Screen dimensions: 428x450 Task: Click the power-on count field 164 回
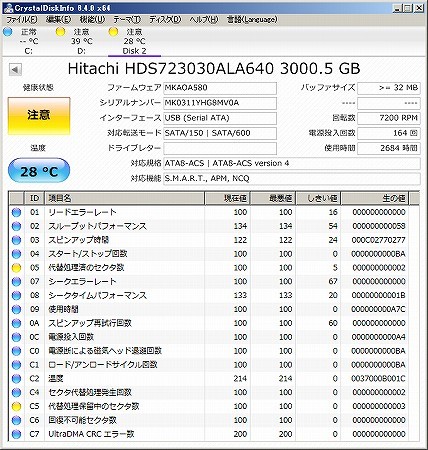tap(389, 133)
